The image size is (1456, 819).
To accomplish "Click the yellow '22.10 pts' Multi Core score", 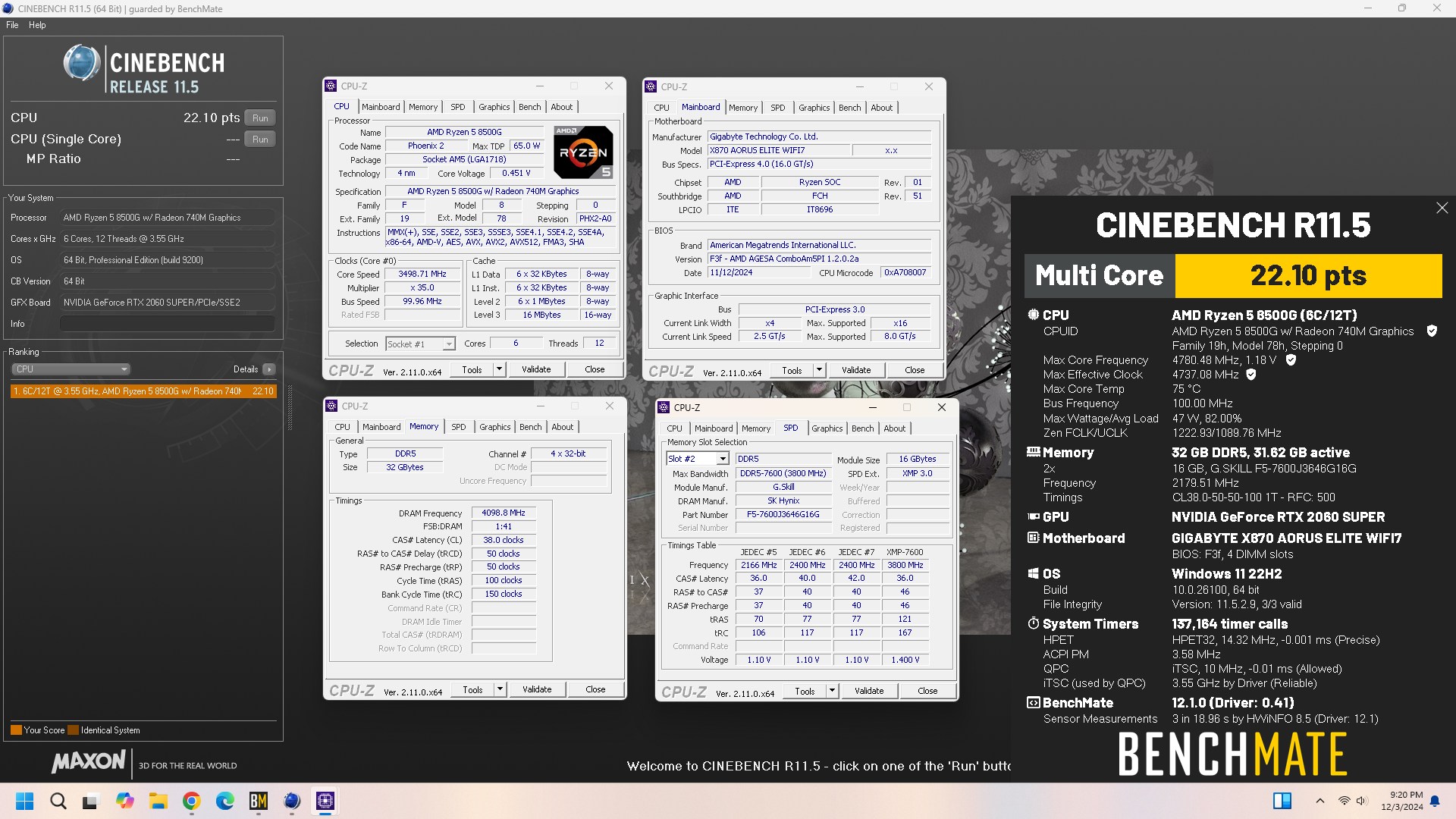I will click(1308, 275).
